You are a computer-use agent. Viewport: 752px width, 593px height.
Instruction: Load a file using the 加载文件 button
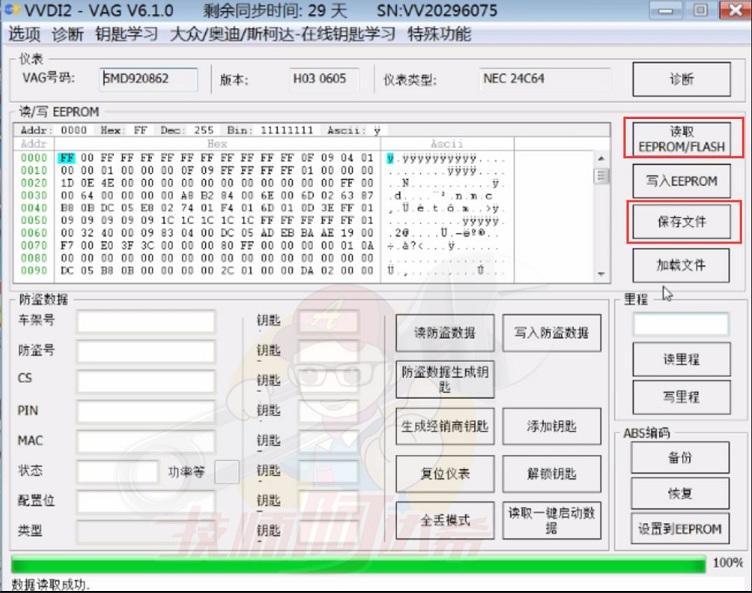click(681, 265)
